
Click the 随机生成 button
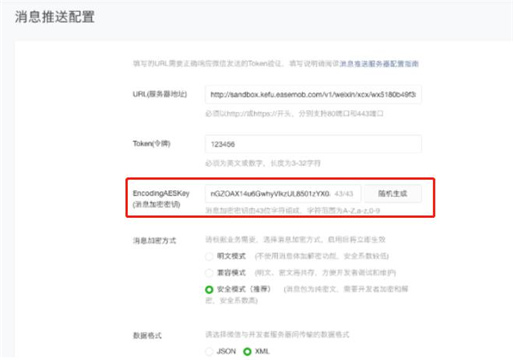click(x=392, y=194)
